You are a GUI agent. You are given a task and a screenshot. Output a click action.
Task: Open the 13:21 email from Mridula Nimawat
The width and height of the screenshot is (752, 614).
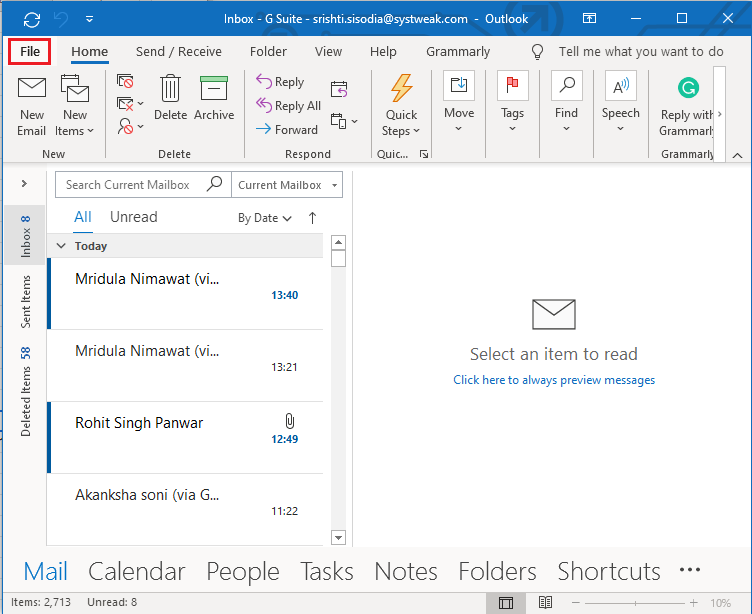[185, 366]
